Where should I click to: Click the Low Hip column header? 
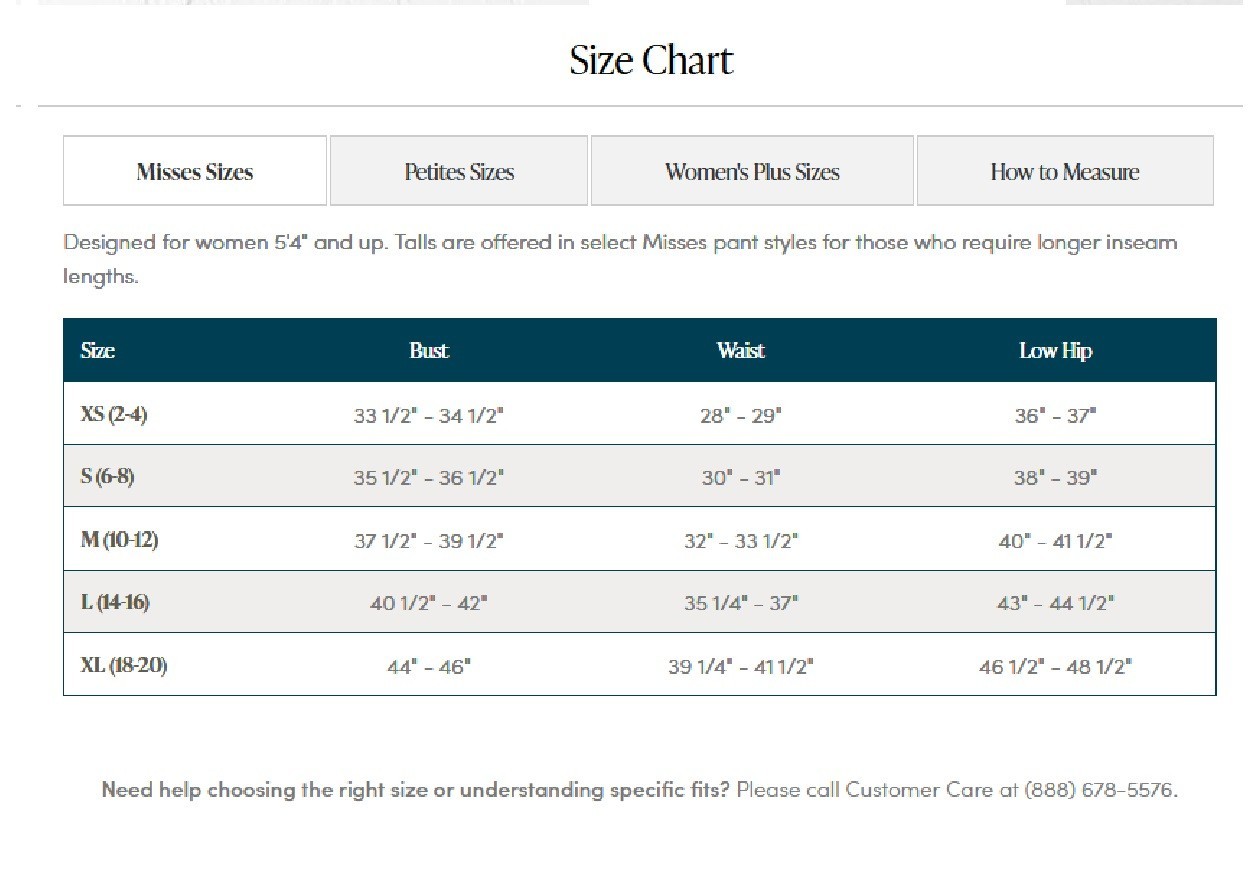point(1055,351)
